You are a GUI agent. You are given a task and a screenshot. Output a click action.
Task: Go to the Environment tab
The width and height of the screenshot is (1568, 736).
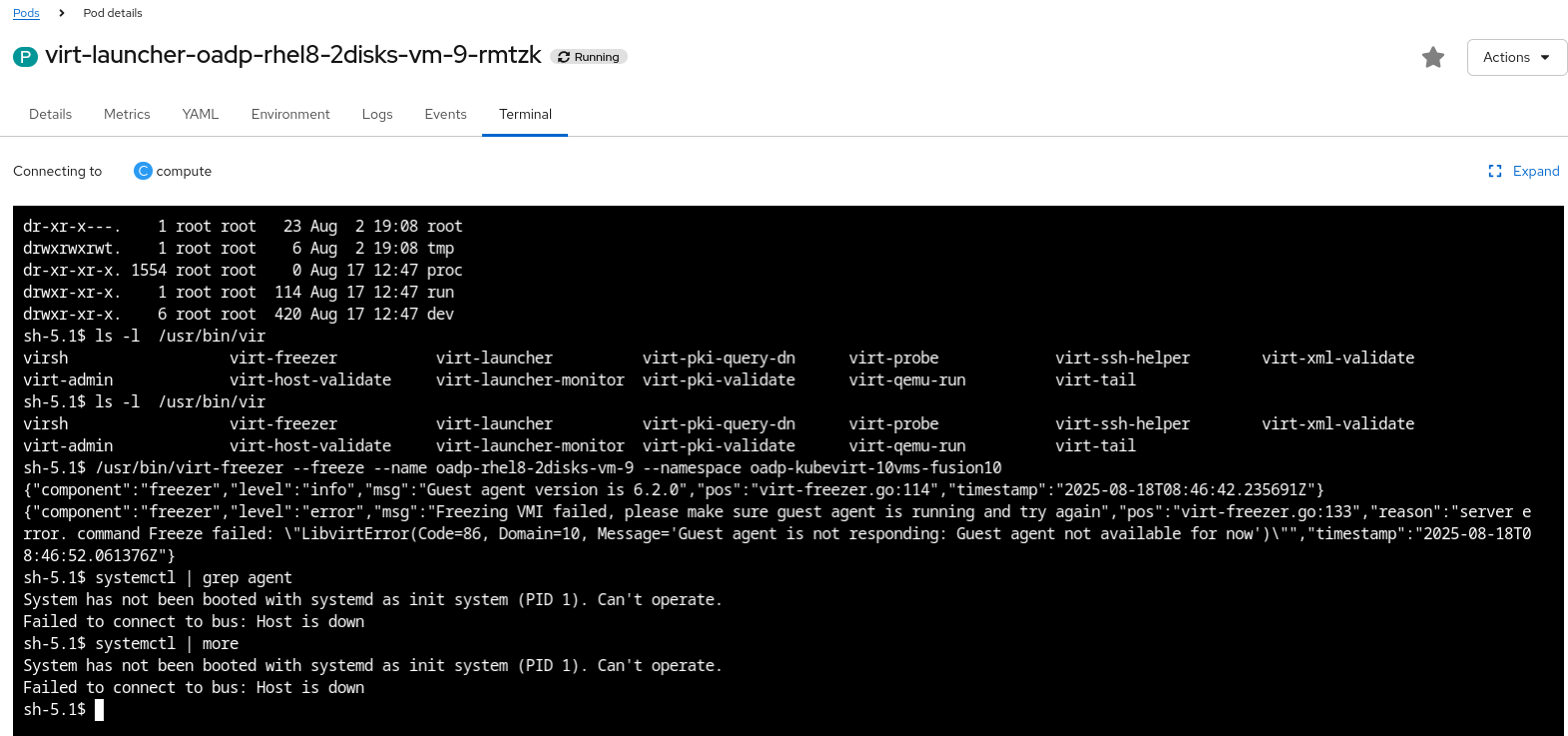click(x=290, y=114)
